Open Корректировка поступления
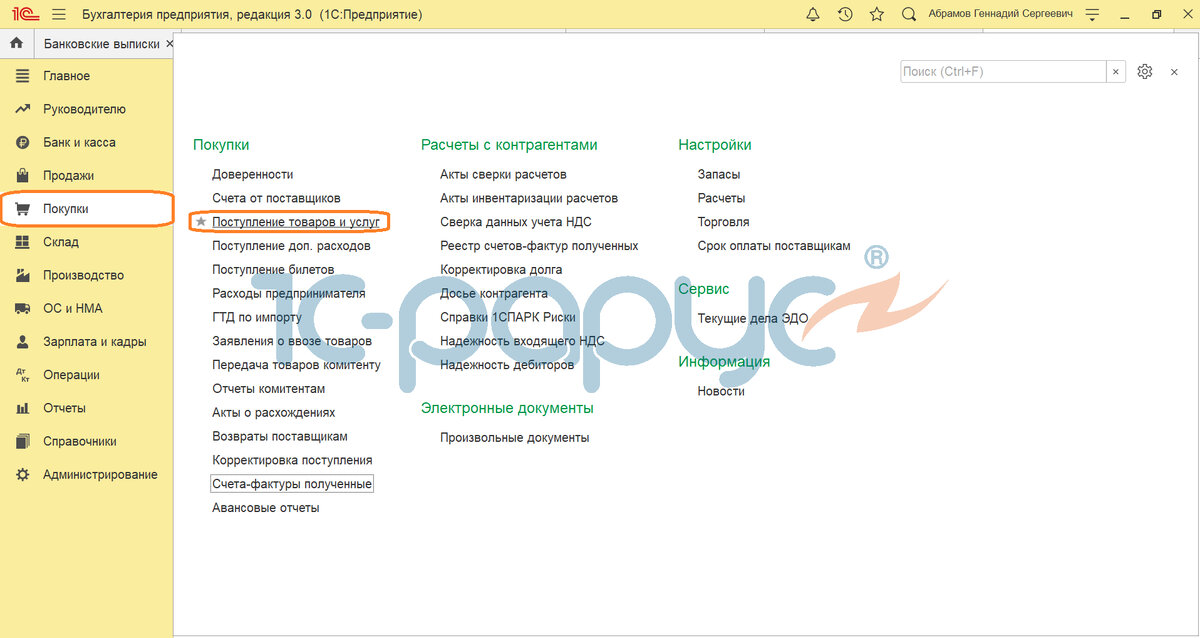This screenshot has height=638, width=1200. click(x=292, y=460)
